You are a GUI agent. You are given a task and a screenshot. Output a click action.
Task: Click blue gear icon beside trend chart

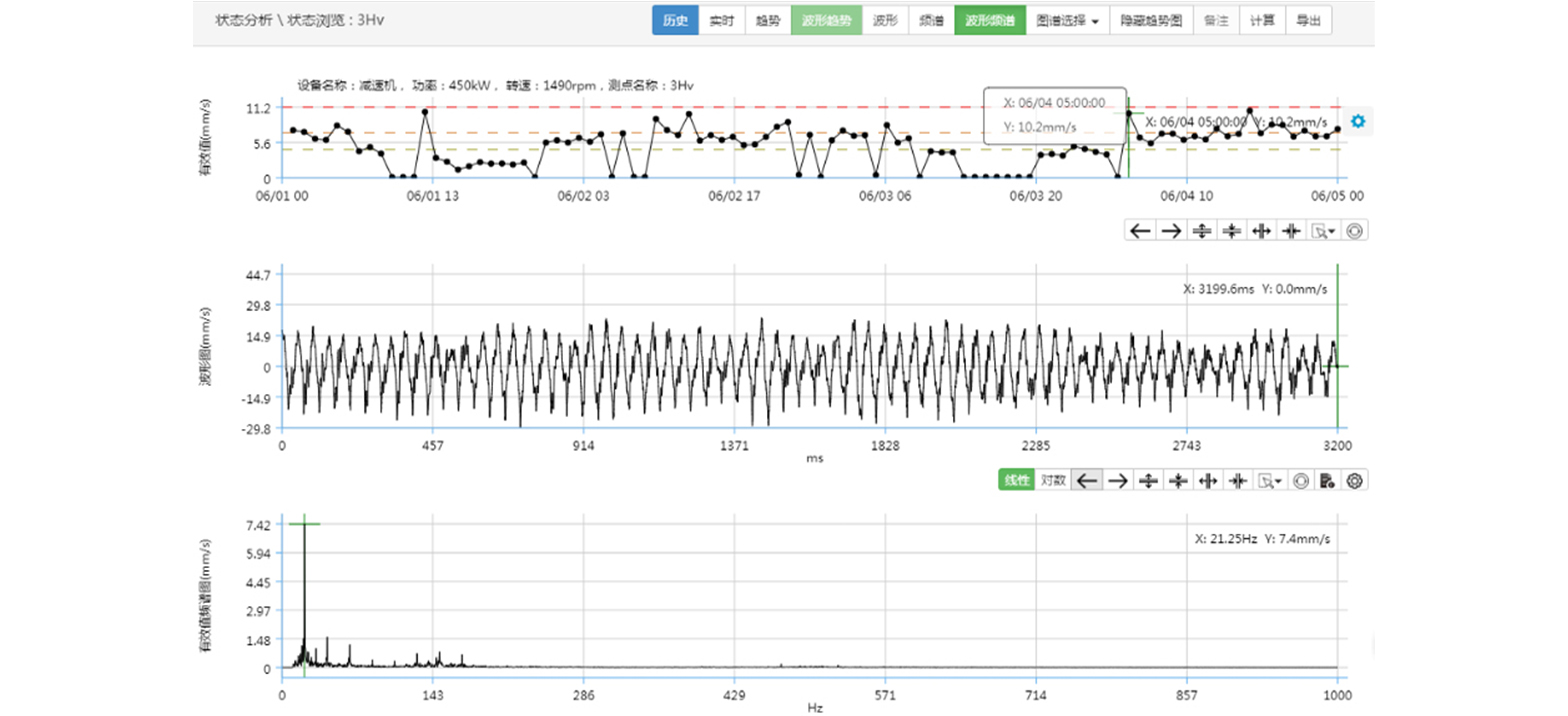coord(1357,121)
